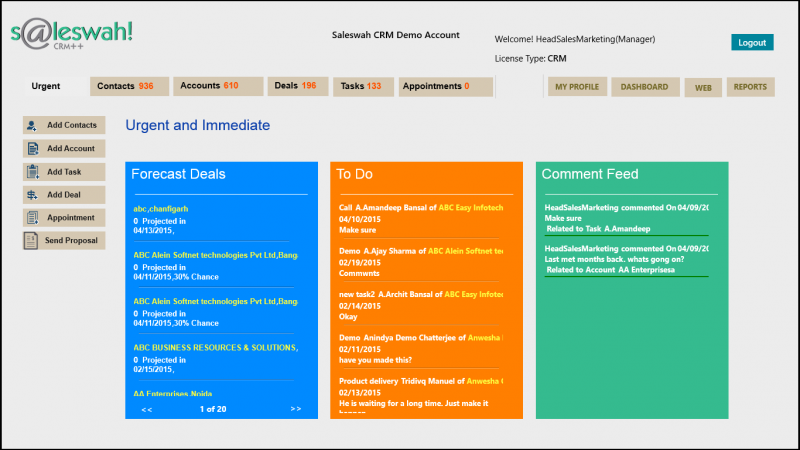This screenshot has height=450, width=800.
Task: Click 'have you made this?' task note
Action: pos(376,360)
